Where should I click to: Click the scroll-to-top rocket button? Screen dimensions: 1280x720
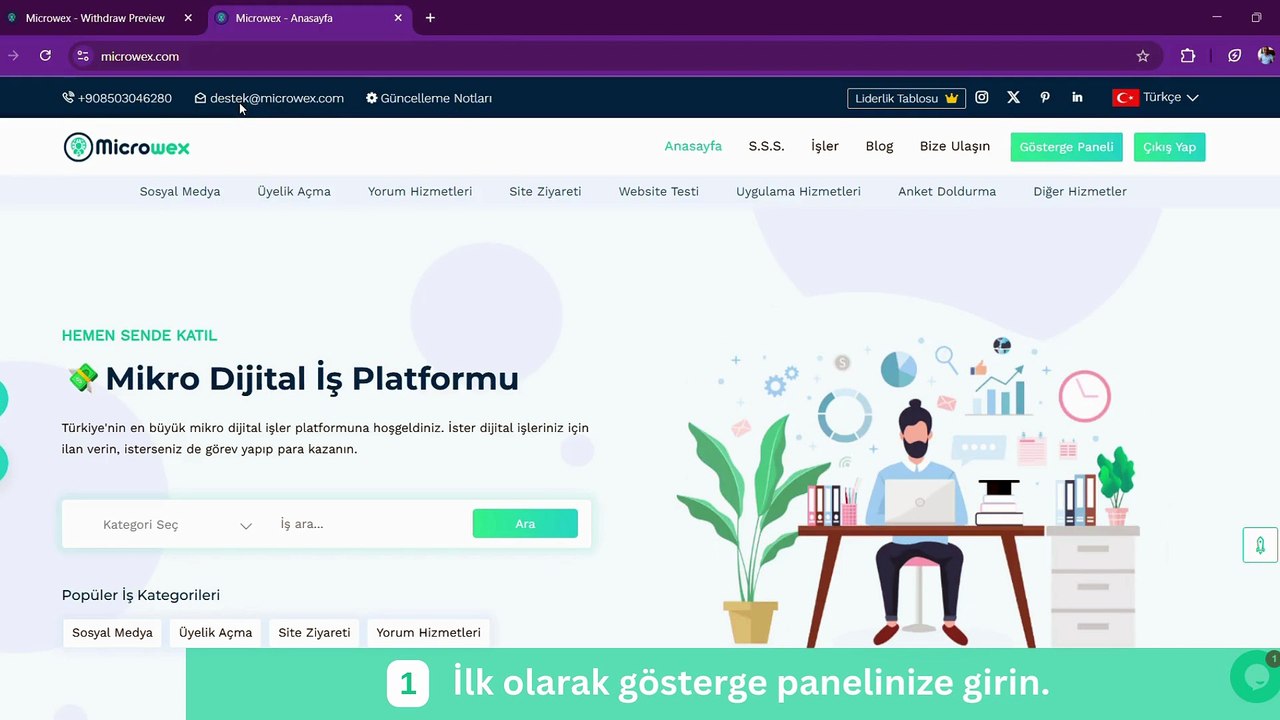1260,545
